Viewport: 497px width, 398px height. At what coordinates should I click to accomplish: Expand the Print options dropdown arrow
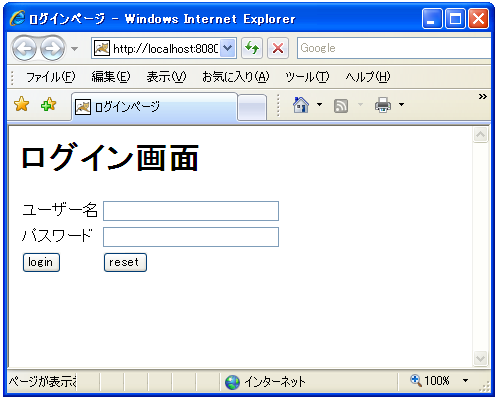(x=401, y=105)
